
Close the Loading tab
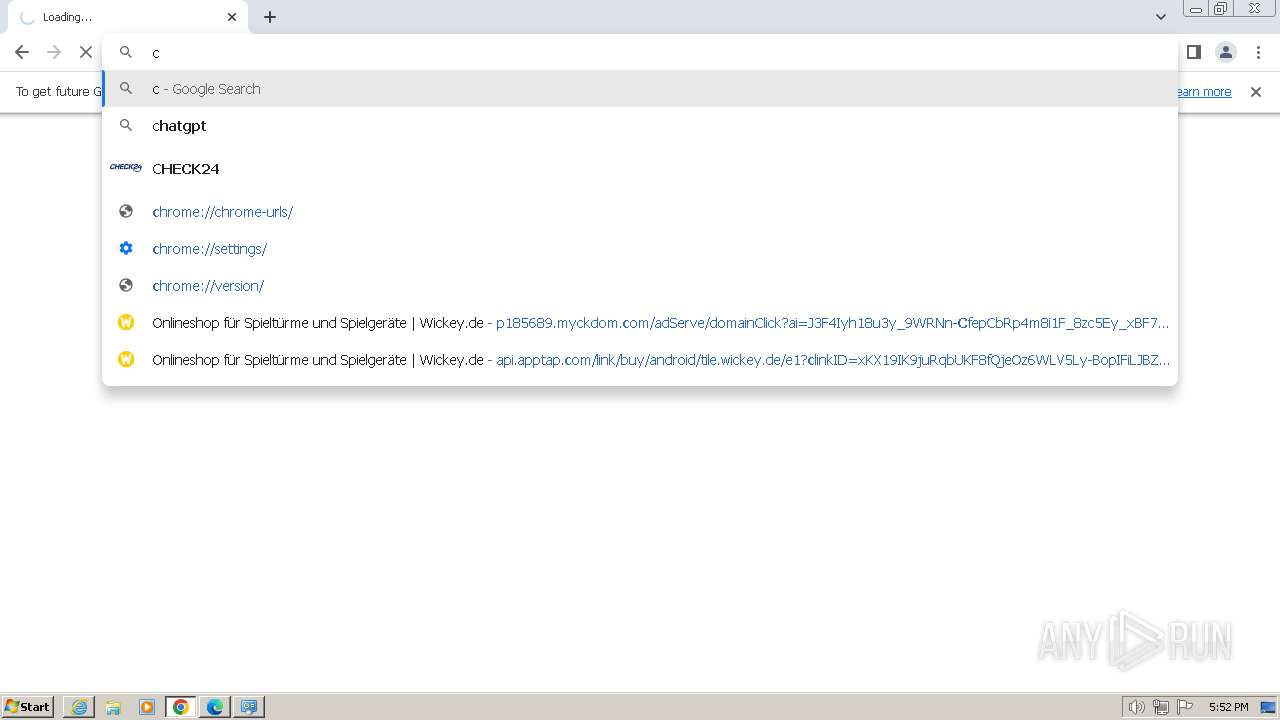[232, 17]
